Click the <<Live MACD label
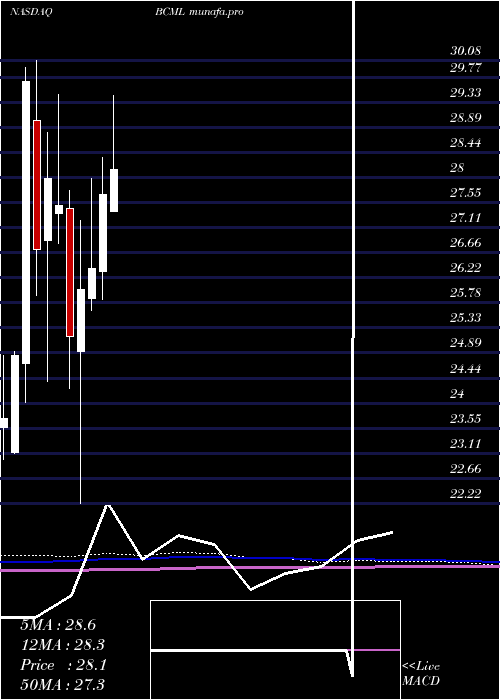The width and height of the screenshot is (500, 700). [x=421, y=674]
